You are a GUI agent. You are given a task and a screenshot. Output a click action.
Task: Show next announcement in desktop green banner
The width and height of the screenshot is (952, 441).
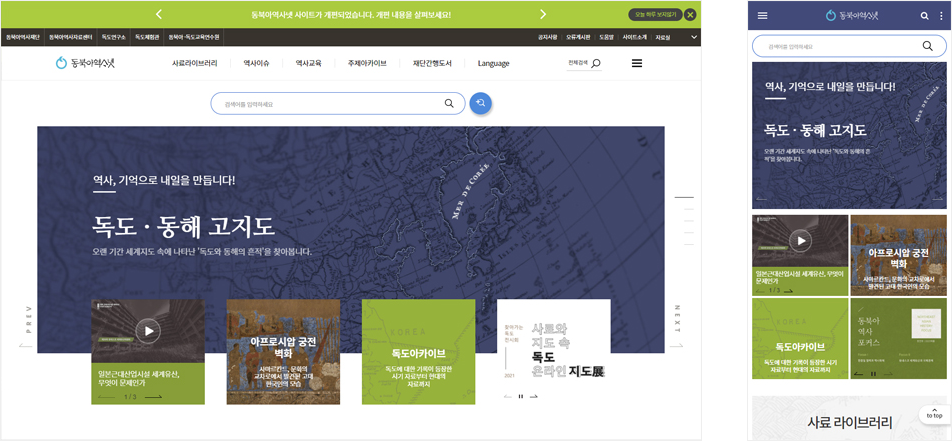click(x=543, y=14)
